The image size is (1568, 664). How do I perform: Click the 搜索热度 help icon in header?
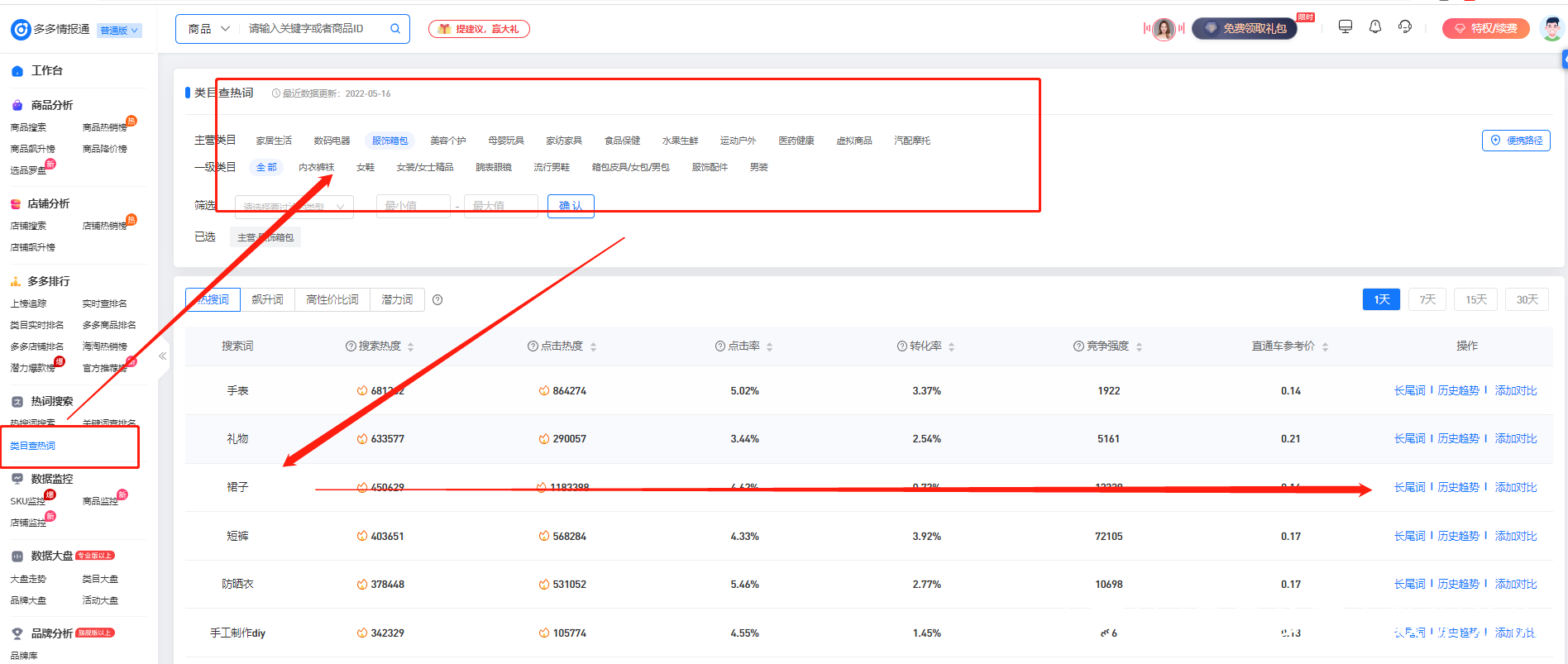351,346
